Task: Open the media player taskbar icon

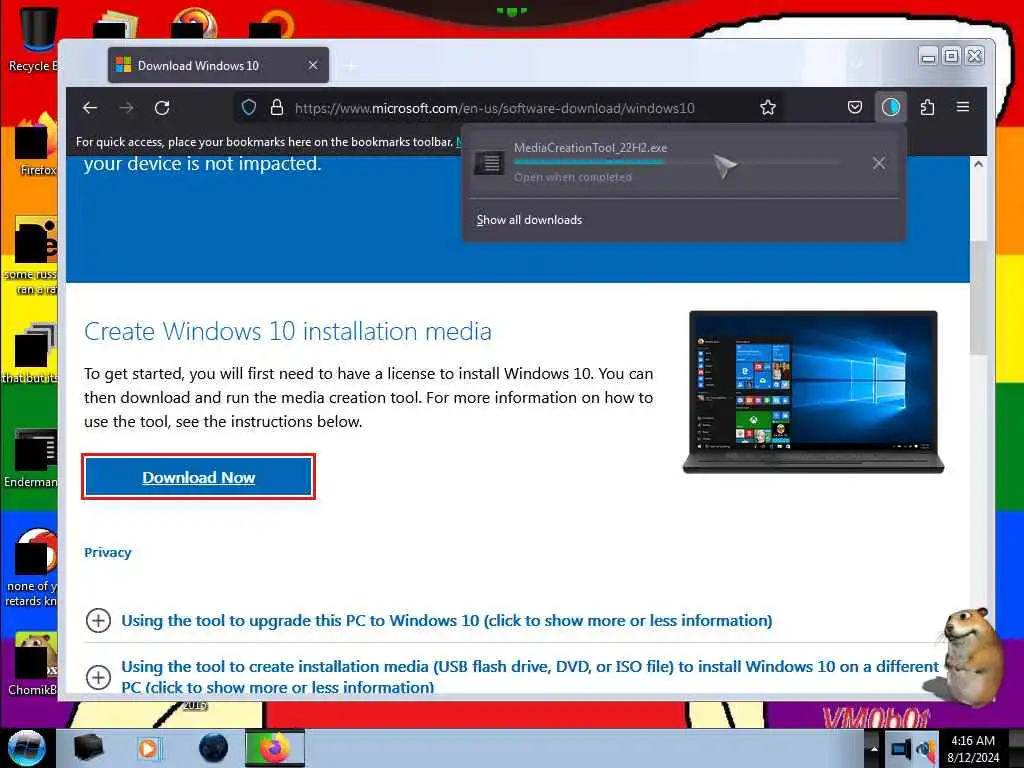Action: pyautogui.click(x=148, y=748)
